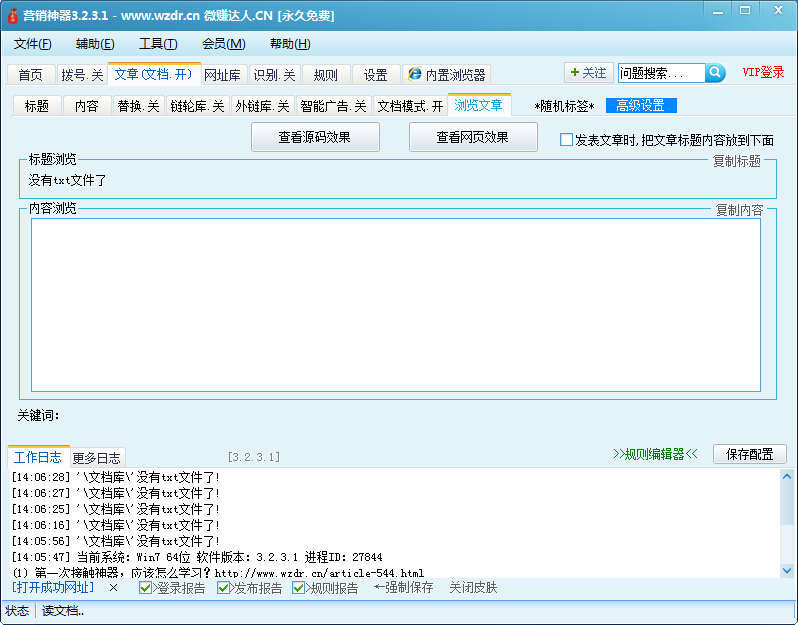The width and height of the screenshot is (798, 625).
Task: Open the 辅助(E) menu
Action: click(x=95, y=44)
